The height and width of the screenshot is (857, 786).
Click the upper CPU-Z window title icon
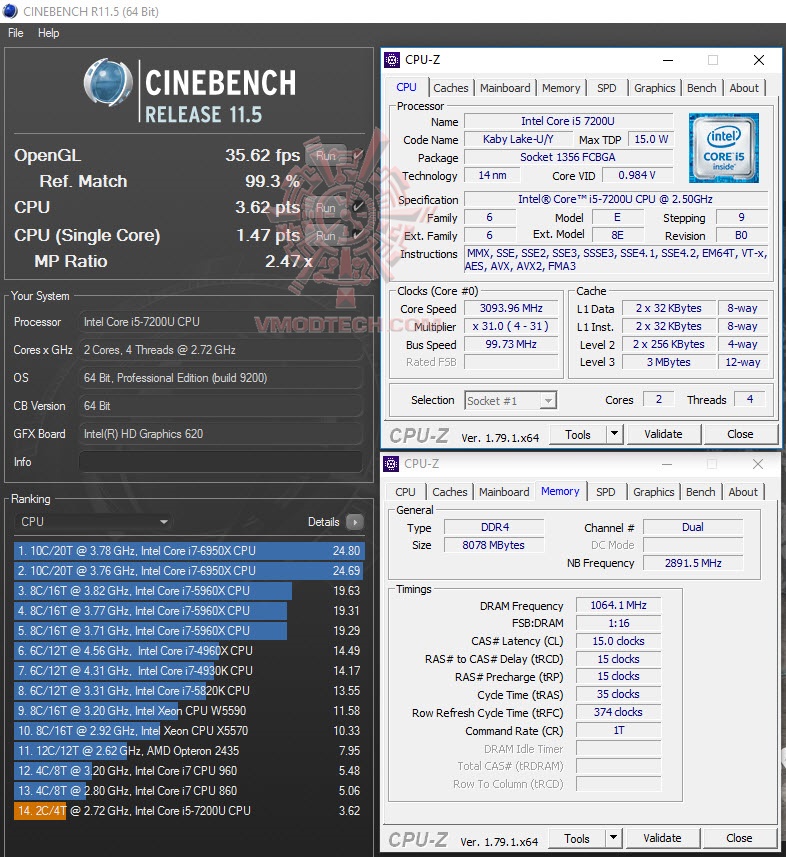(392, 60)
